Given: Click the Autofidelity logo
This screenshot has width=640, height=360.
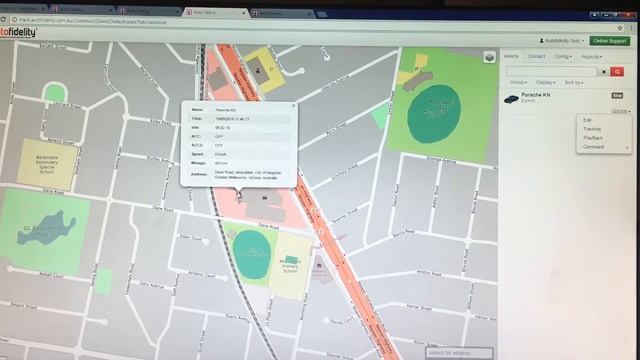Looking at the screenshot, I should pos(18,33).
